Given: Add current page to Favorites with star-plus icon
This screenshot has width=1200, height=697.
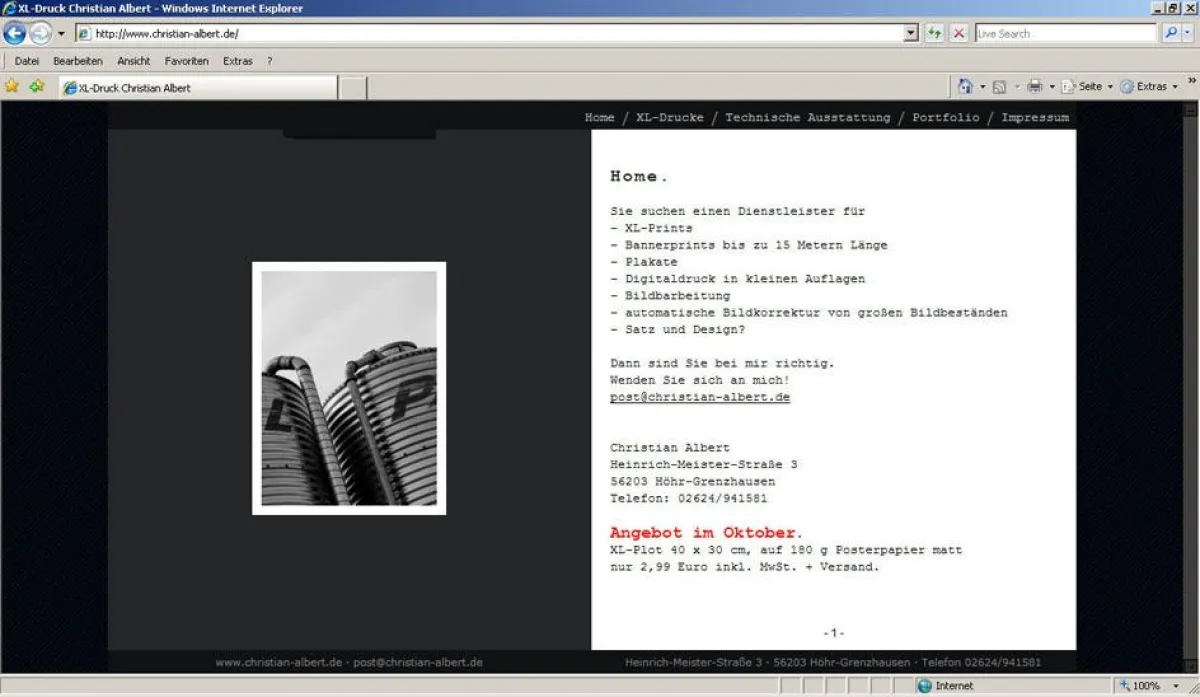Looking at the screenshot, I should (36, 86).
